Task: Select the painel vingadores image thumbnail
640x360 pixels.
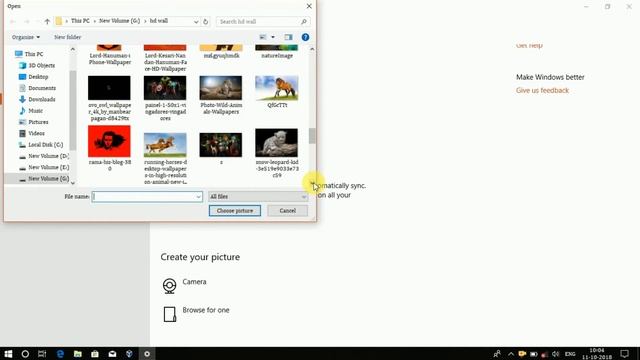Action: pos(165,88)
